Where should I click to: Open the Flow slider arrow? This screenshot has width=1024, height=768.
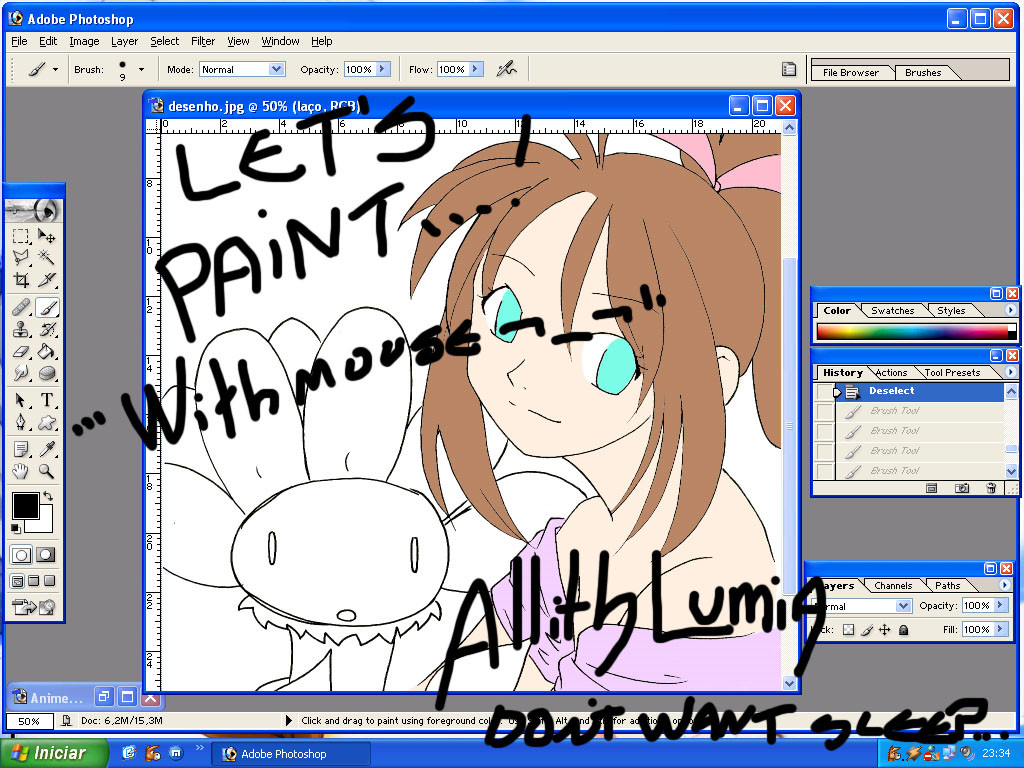click(x=475, y=69)
